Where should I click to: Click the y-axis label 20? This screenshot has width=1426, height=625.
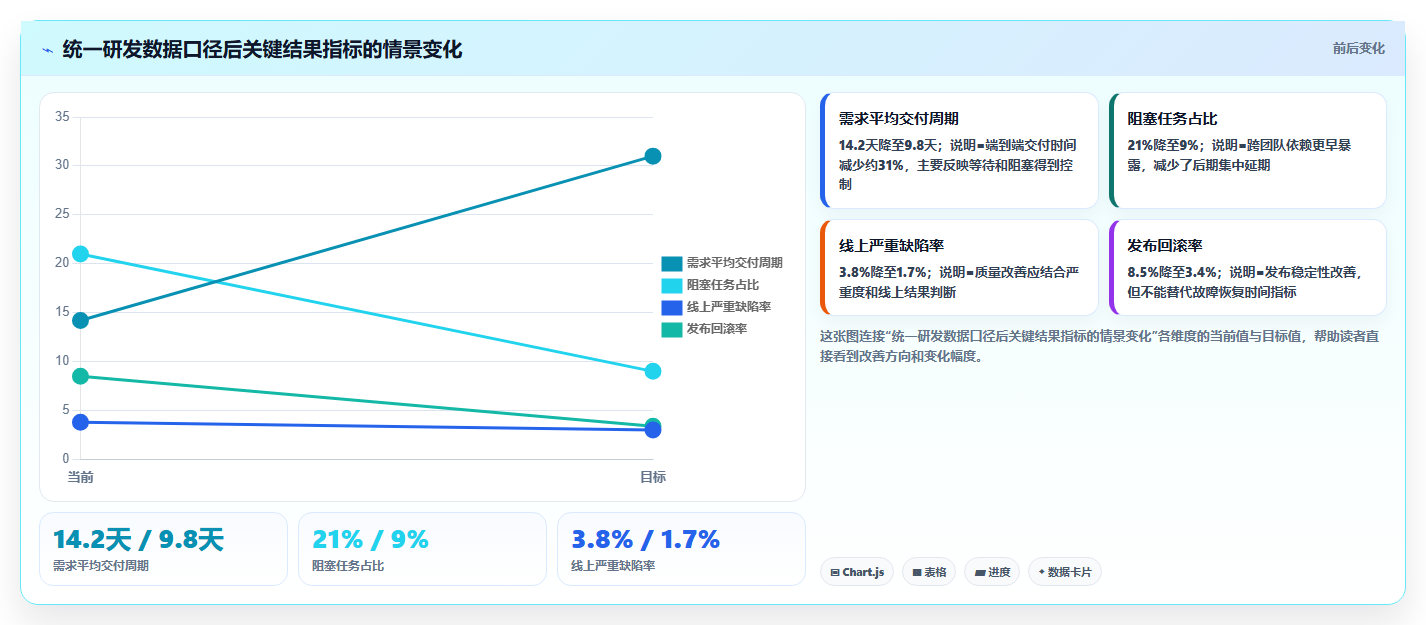pyautogui.click(x=62, y=263)
